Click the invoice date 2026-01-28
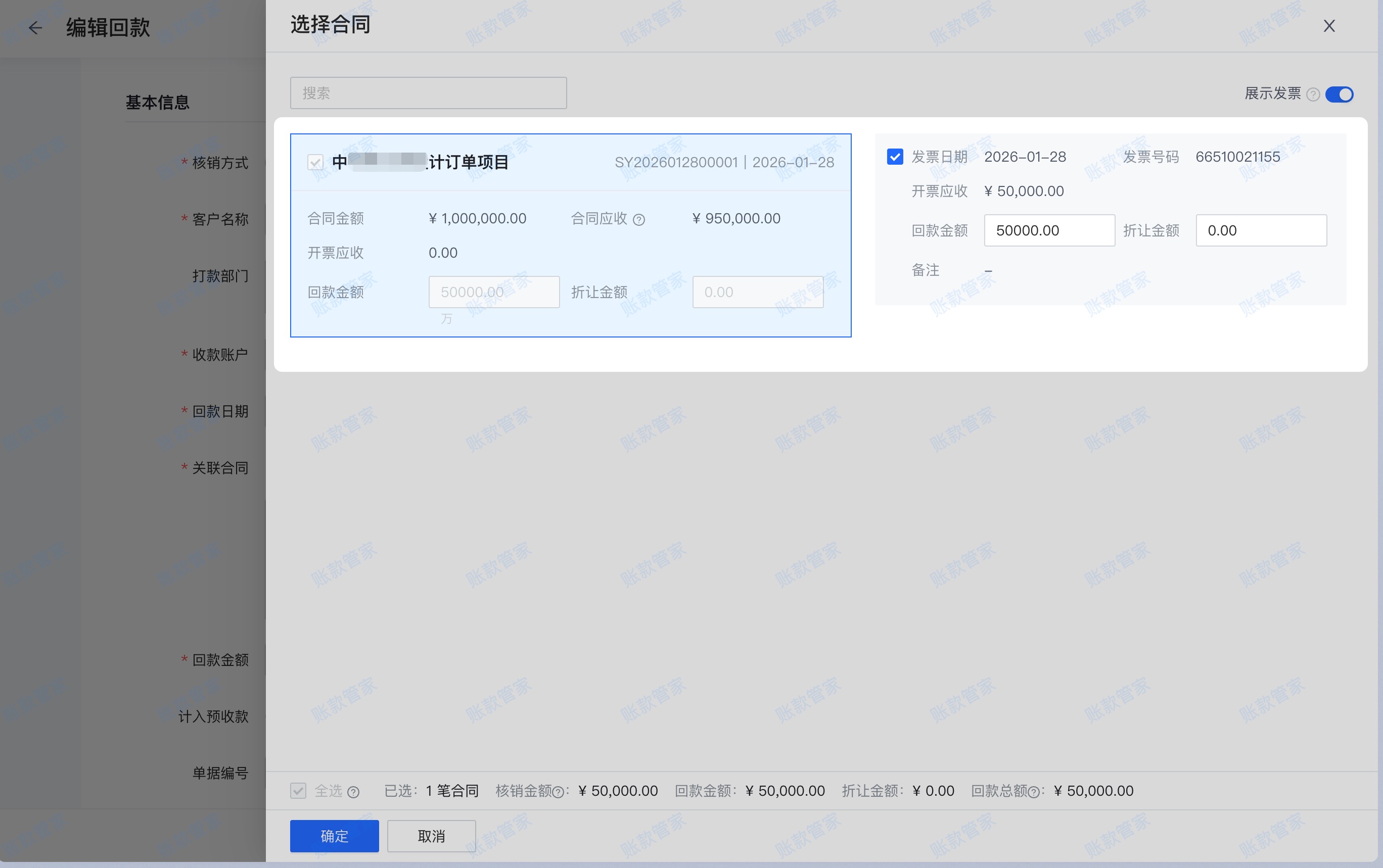This screenshot has width=1383, height=868. [x=1025, y=157]
